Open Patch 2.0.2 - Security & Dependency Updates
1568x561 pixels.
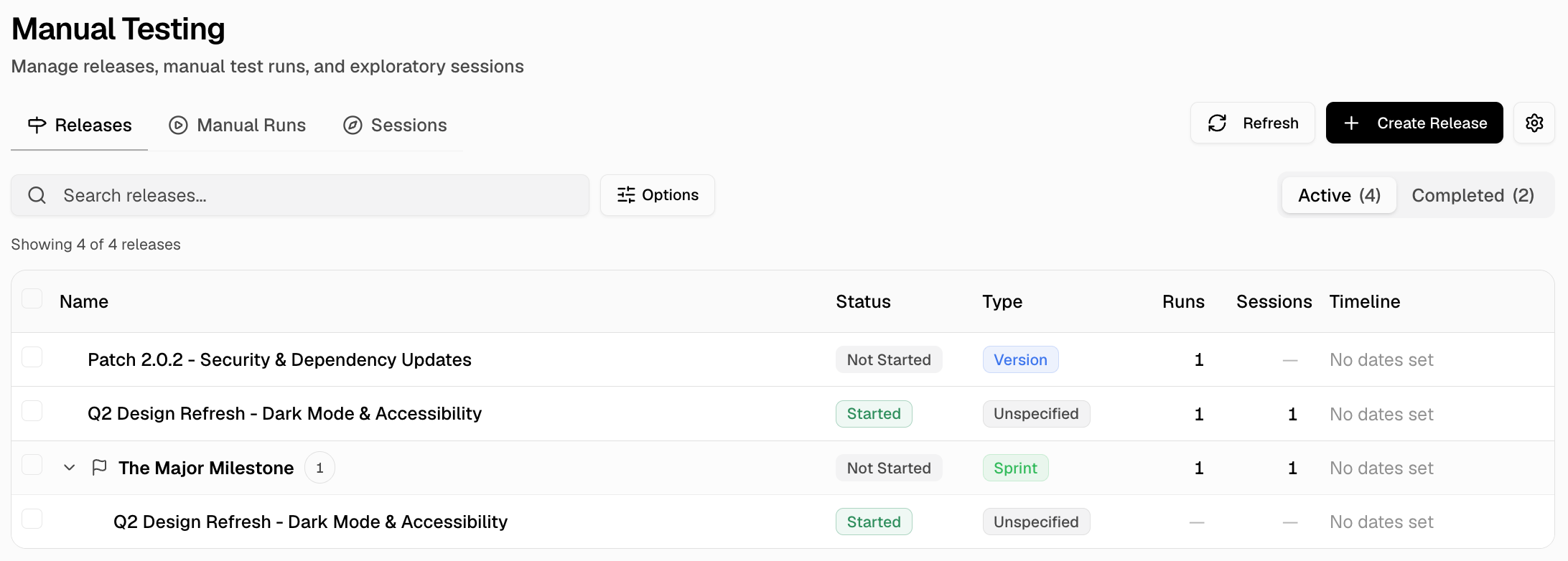[279, 359]
